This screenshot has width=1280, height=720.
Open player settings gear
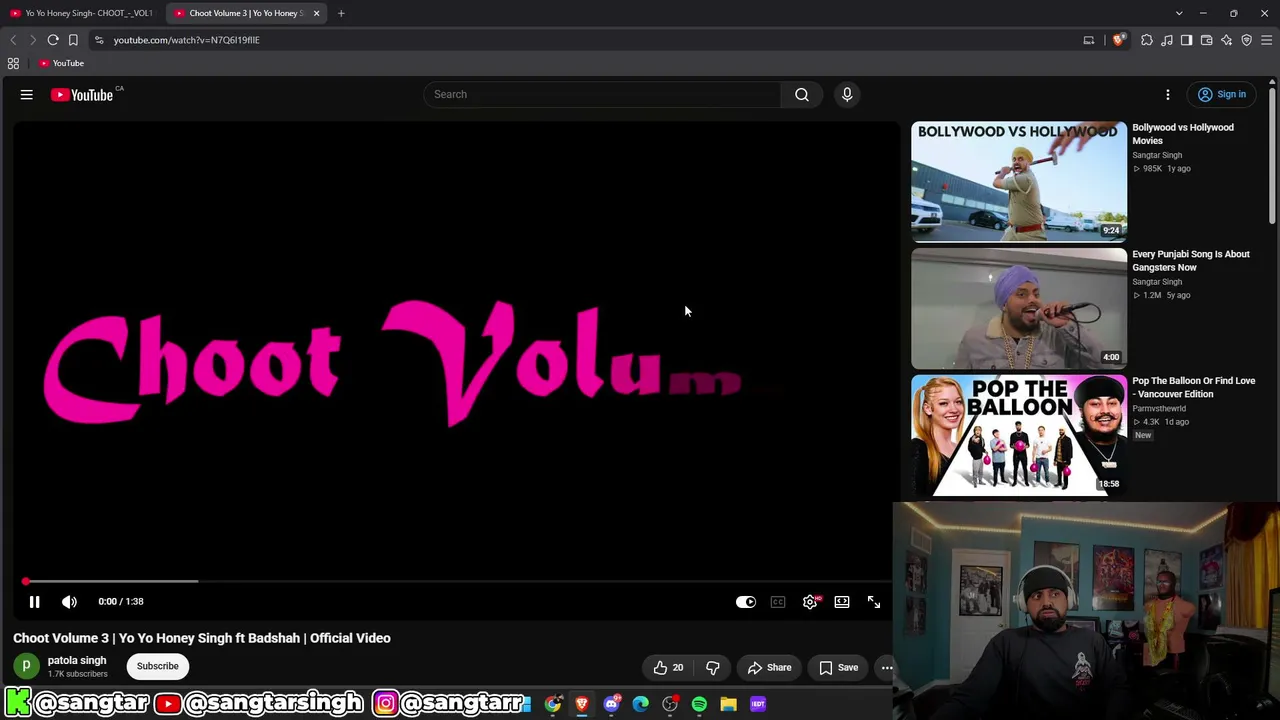click(x=810, y=602)
